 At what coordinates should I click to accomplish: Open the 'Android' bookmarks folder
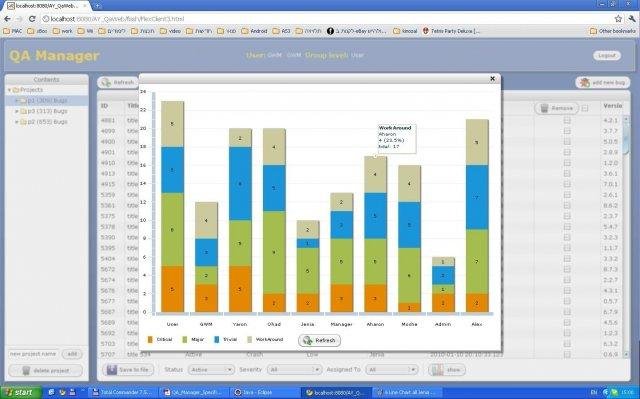click(x=254, y=31)
